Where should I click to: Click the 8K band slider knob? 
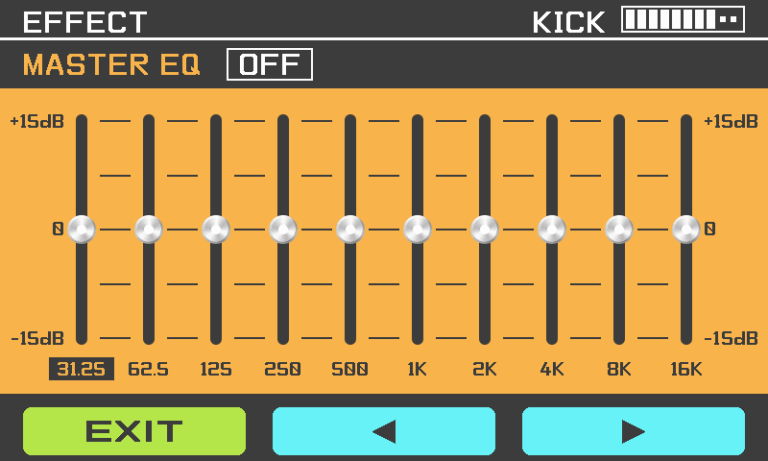pyautogui.click(x=619, y=229)
